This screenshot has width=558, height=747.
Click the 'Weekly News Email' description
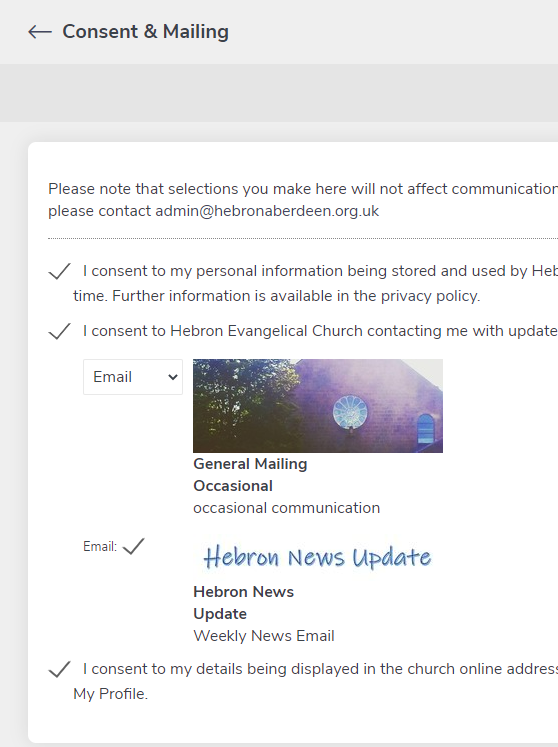coord(264,636)
